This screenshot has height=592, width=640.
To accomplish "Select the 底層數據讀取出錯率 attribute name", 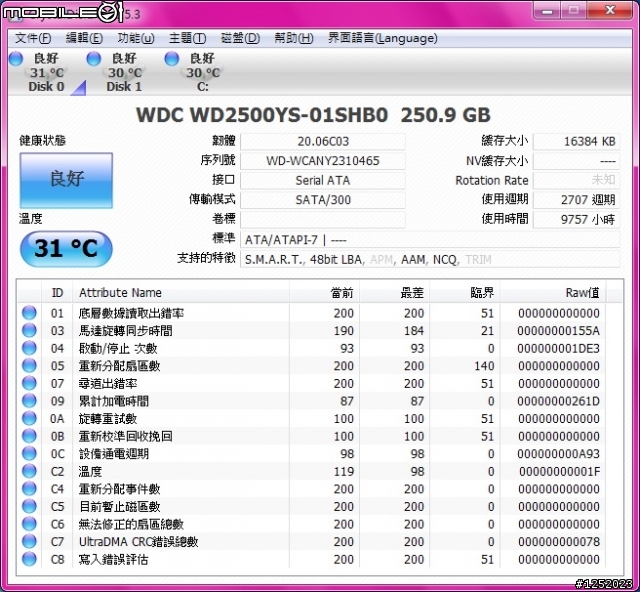I will (x=131, y=313).
